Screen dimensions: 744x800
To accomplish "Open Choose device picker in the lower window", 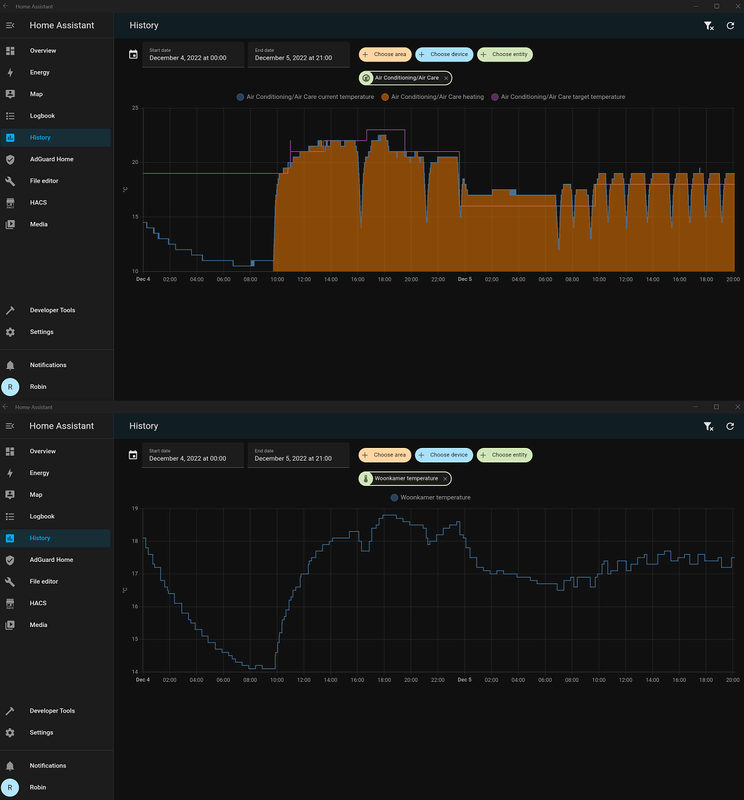I will [443, 455].
